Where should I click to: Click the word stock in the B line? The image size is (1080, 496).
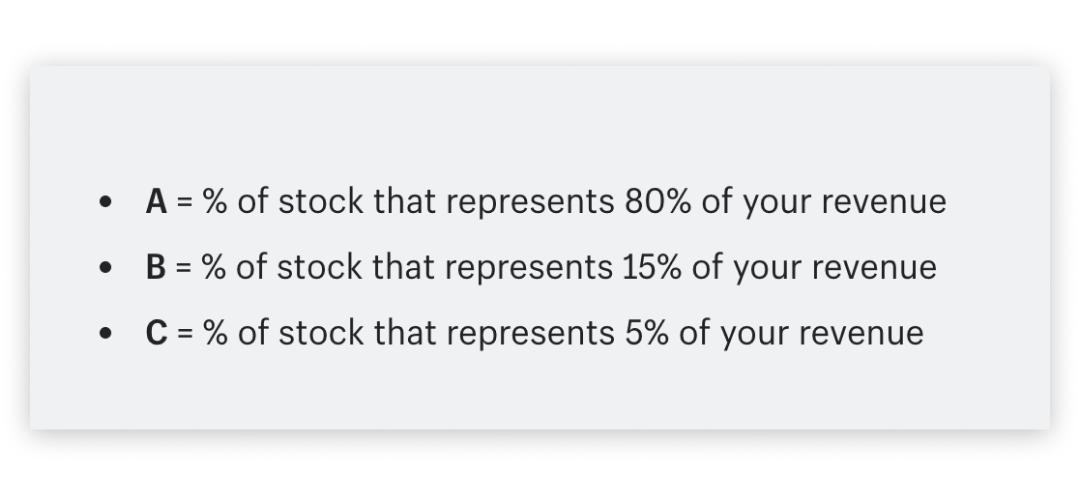[320, 267]
